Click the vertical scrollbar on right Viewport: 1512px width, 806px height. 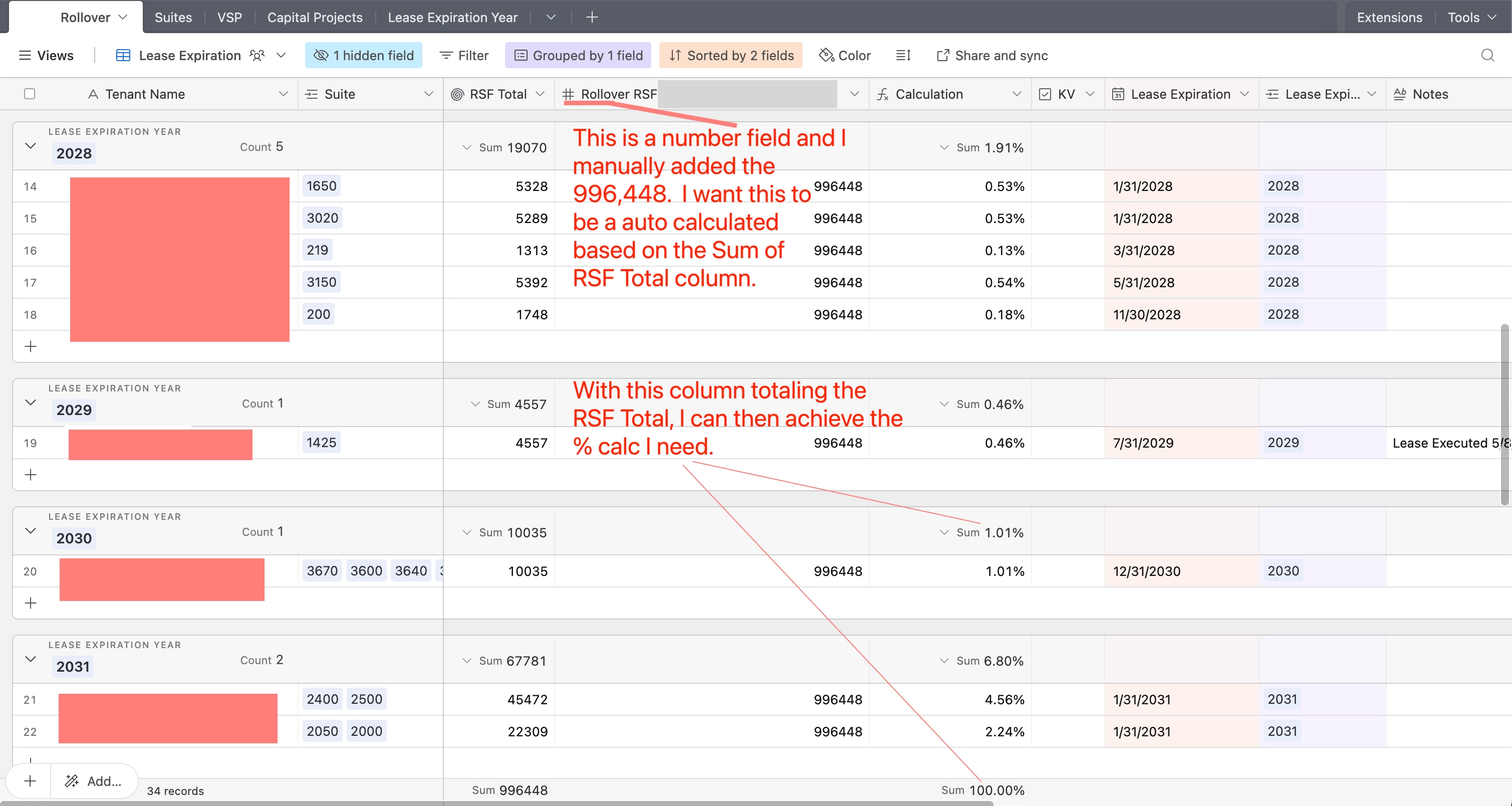(1504, 414)
